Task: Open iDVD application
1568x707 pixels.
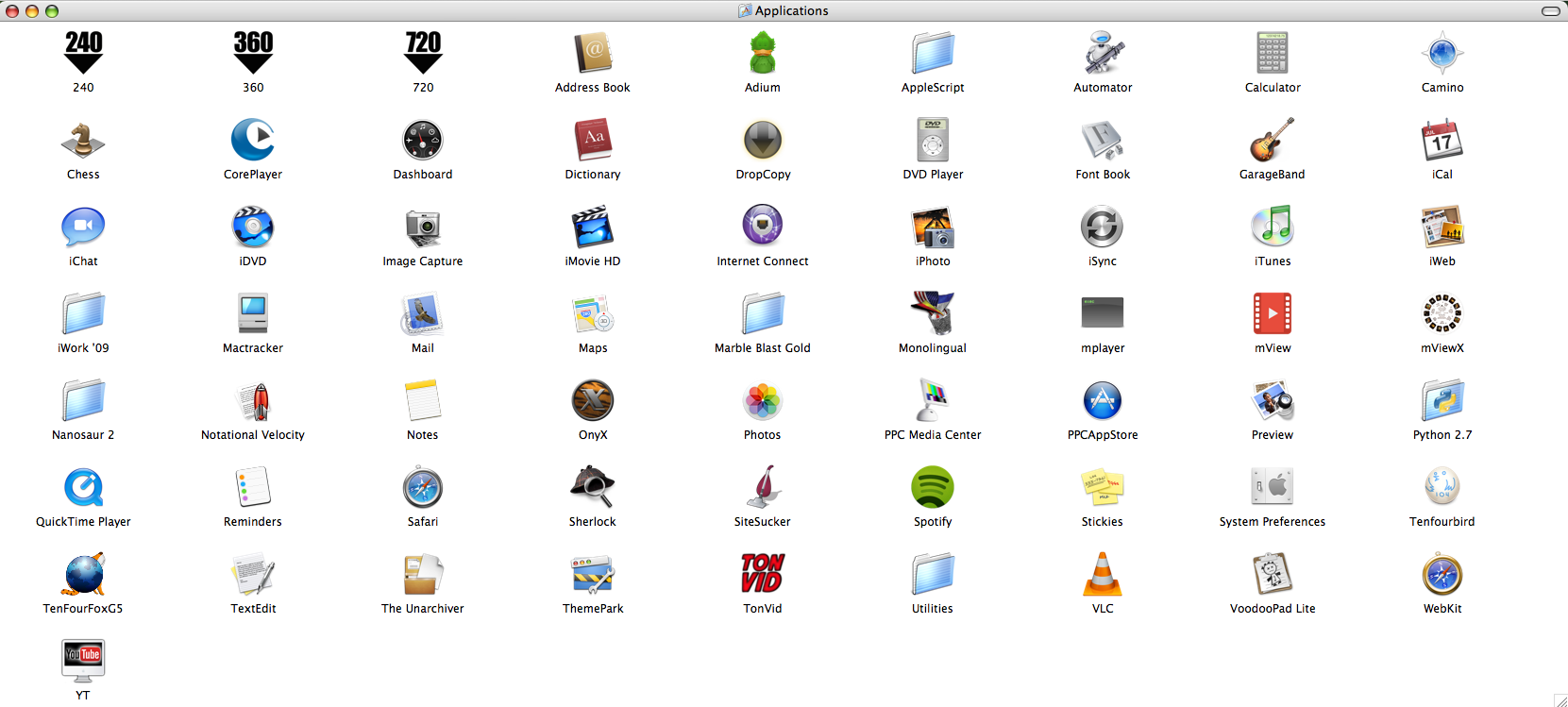Action: click(x=253, y=227)
